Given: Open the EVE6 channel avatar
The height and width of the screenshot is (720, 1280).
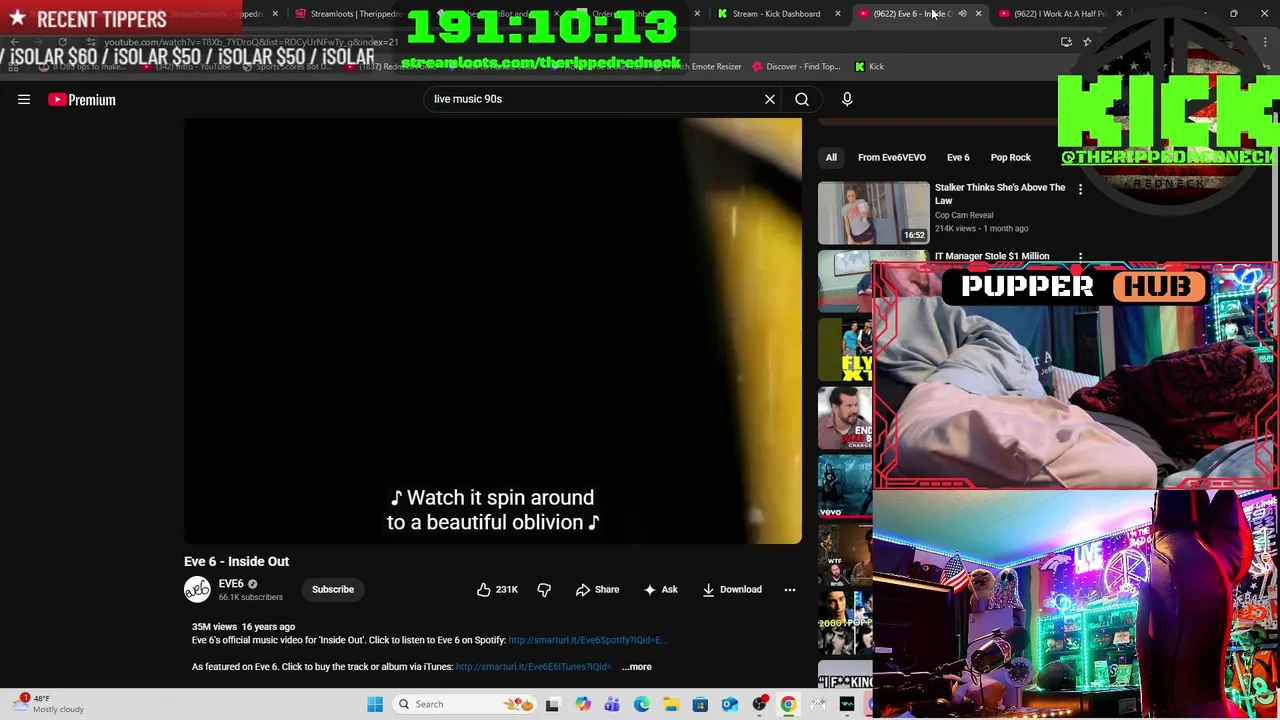Looking at the screenshot, I should [197, 589].
